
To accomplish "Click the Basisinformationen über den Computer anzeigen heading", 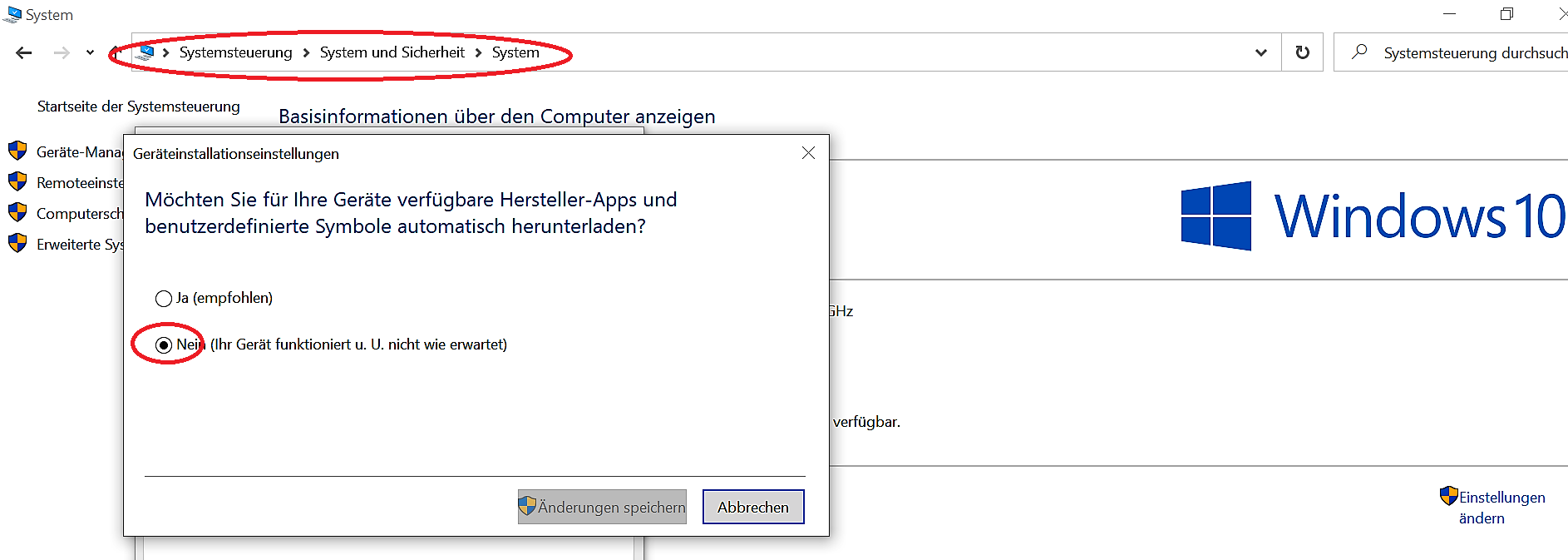I will click(x=497, y=116).
